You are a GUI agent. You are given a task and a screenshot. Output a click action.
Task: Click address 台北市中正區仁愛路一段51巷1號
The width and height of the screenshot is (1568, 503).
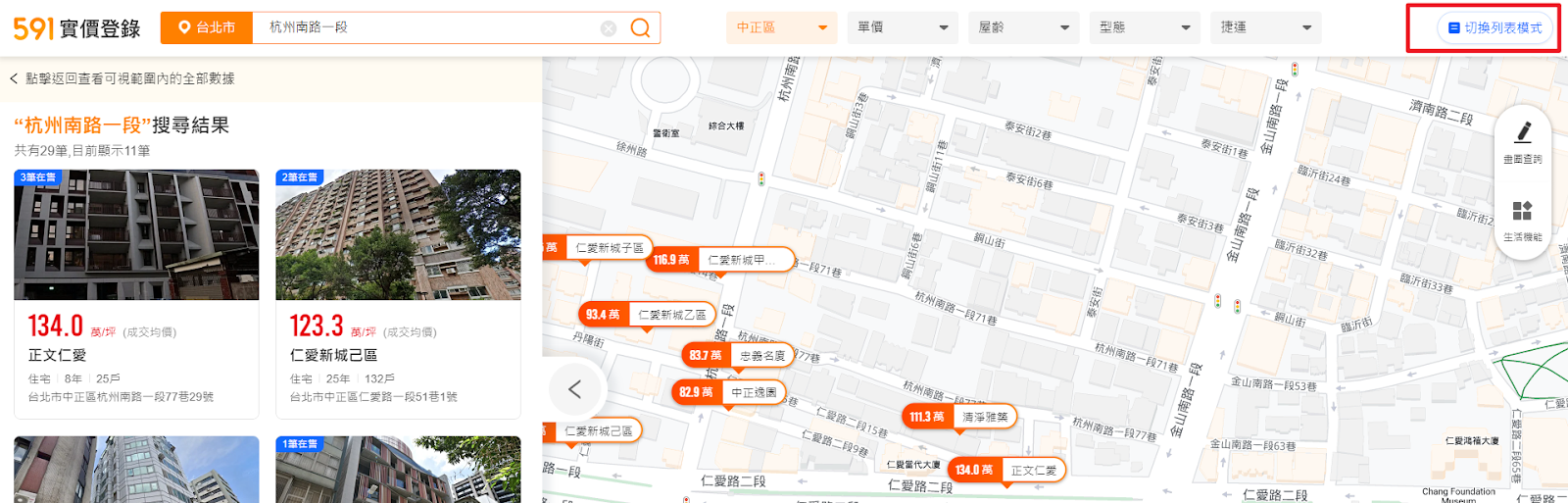373,397
